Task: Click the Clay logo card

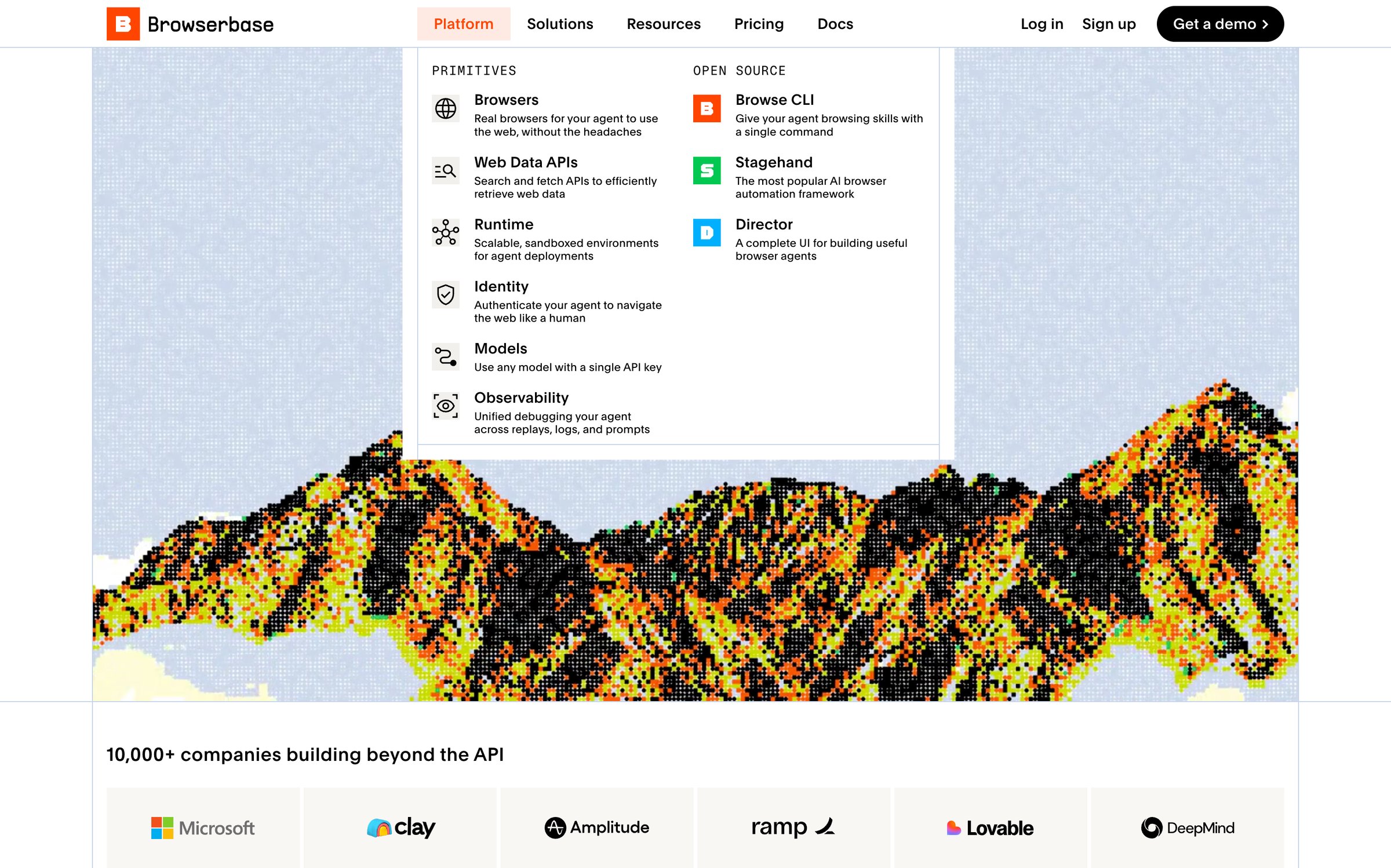Action: (x=400, y=827)
